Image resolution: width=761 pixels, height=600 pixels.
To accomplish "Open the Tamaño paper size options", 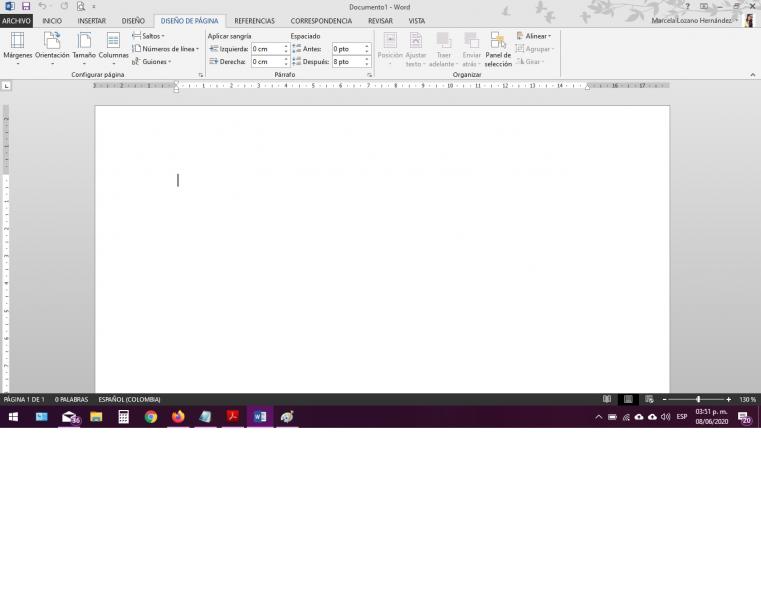I will point(84,47).
